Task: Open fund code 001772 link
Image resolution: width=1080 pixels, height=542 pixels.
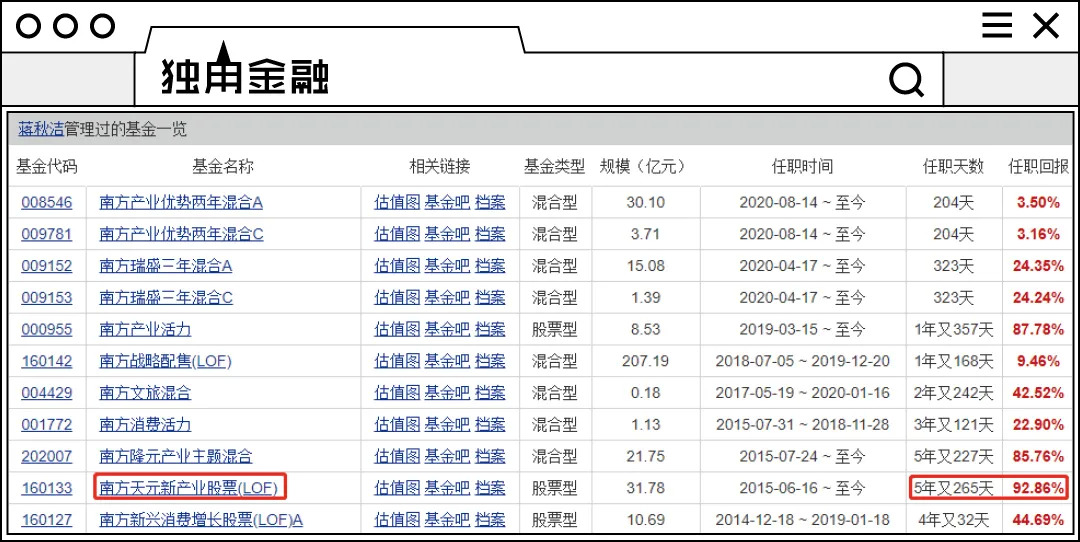Action: (46, 425)
